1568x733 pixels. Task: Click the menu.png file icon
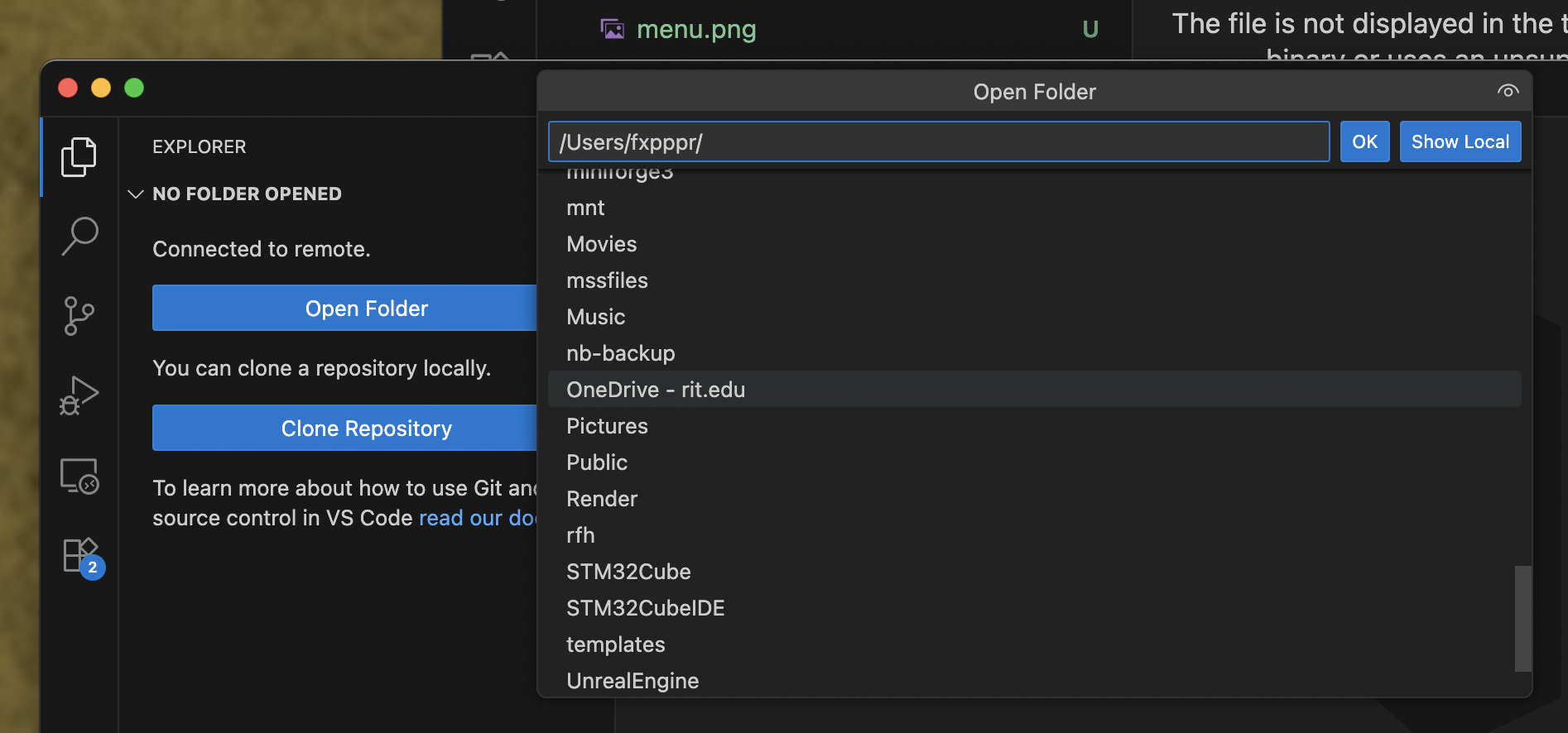pyautogui.click(x=612, y=30)
